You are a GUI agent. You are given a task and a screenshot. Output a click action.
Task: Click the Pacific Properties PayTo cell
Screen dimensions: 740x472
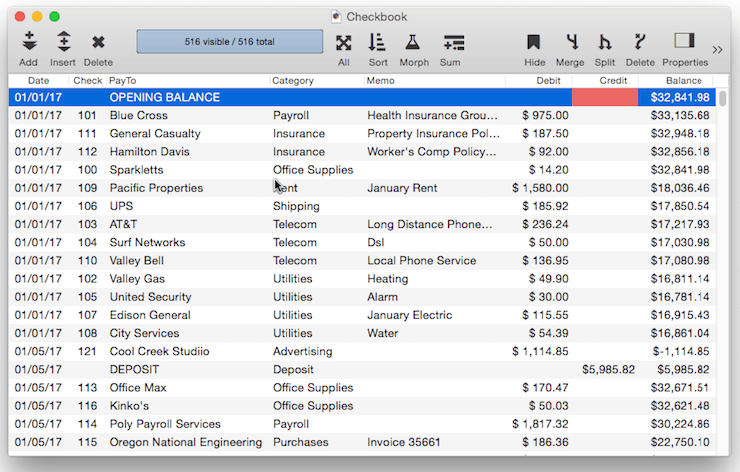156,188
